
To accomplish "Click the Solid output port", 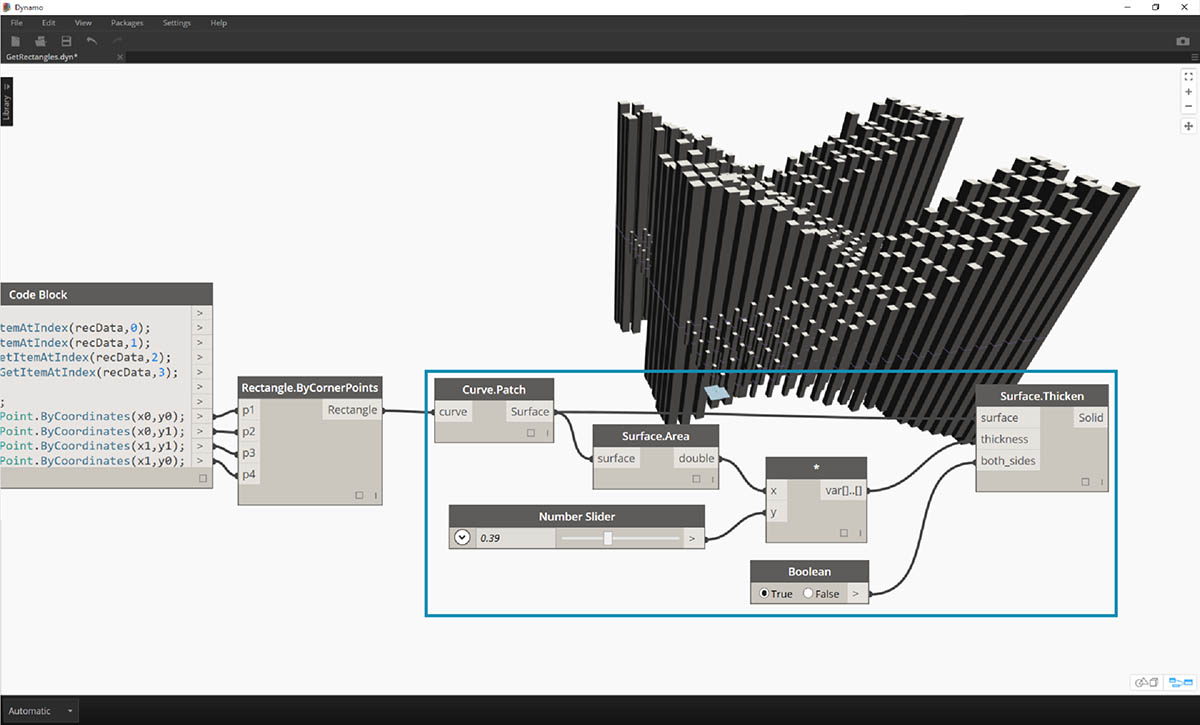I will click(x=1090, y=418).
